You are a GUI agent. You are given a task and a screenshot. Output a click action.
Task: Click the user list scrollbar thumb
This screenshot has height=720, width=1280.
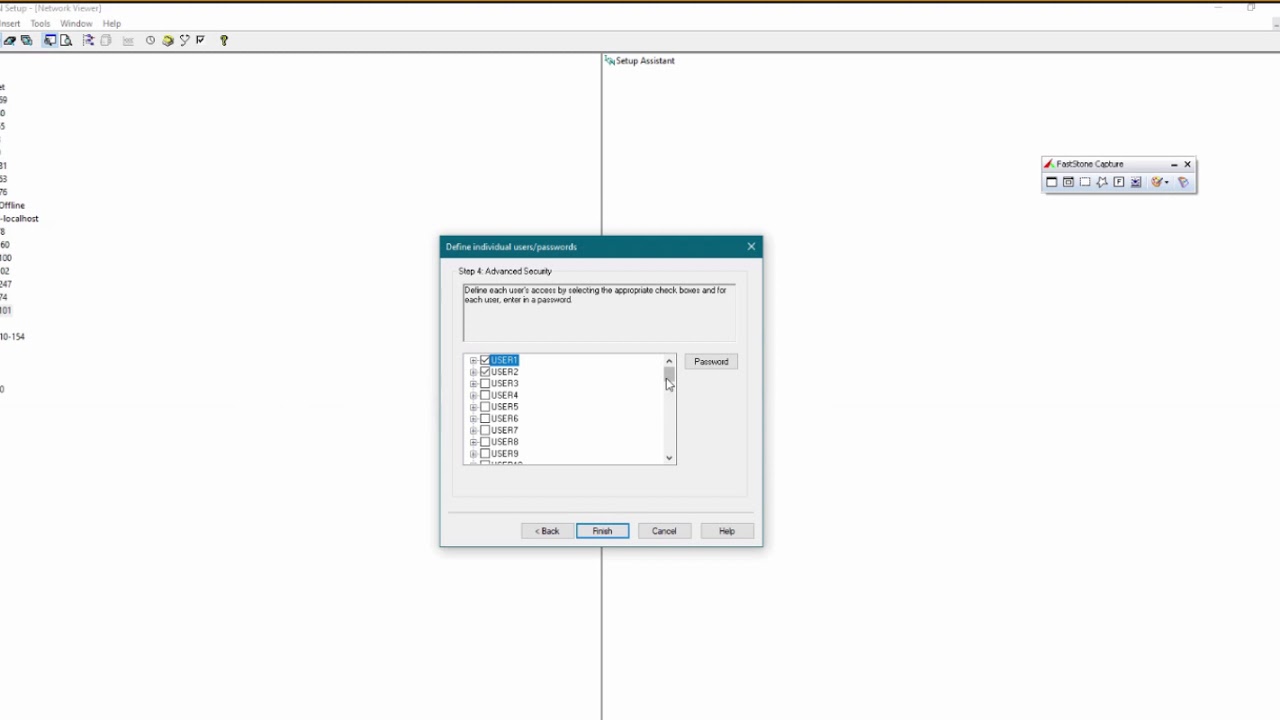[669, 375]
